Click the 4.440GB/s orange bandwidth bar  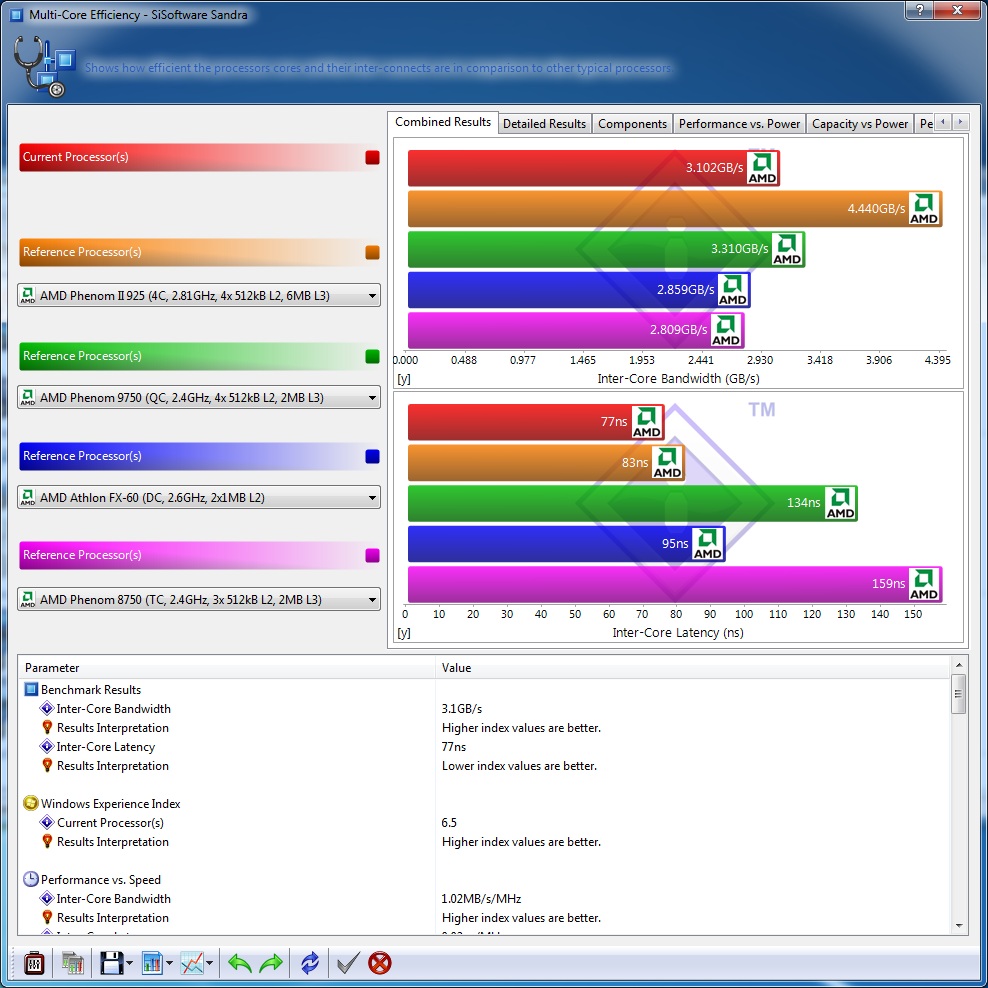pos(675,209)
